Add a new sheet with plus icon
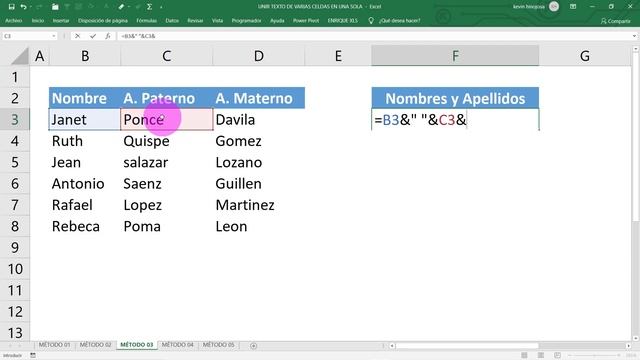This screenshot has height=360, width=640. tap(253, 346)
